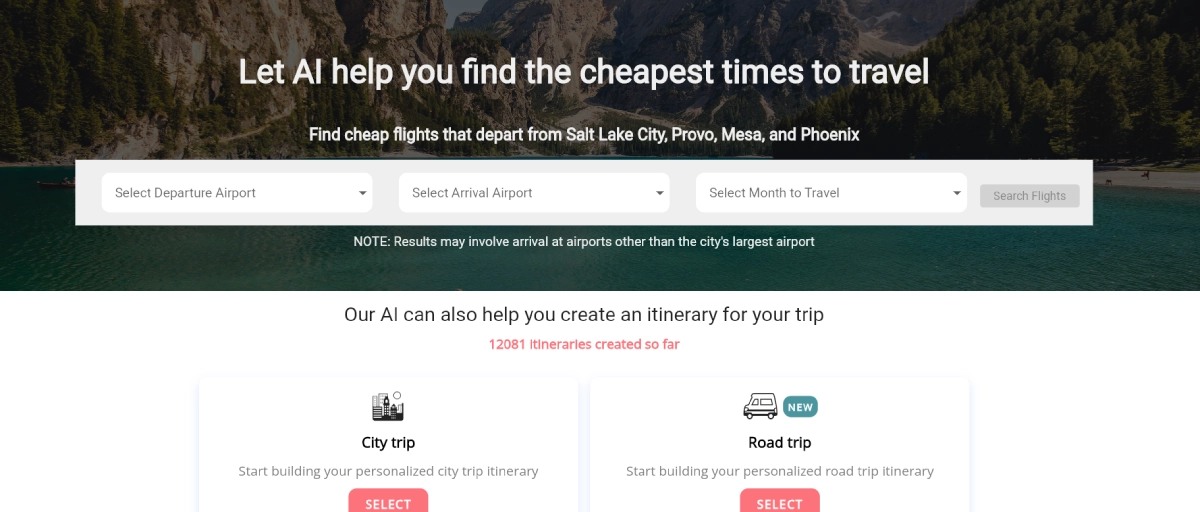The height and width of the screenshot is (512, 1200).
Task: Click the 'Select Departure Airport' placeholder text
Action: click(185, 193)
